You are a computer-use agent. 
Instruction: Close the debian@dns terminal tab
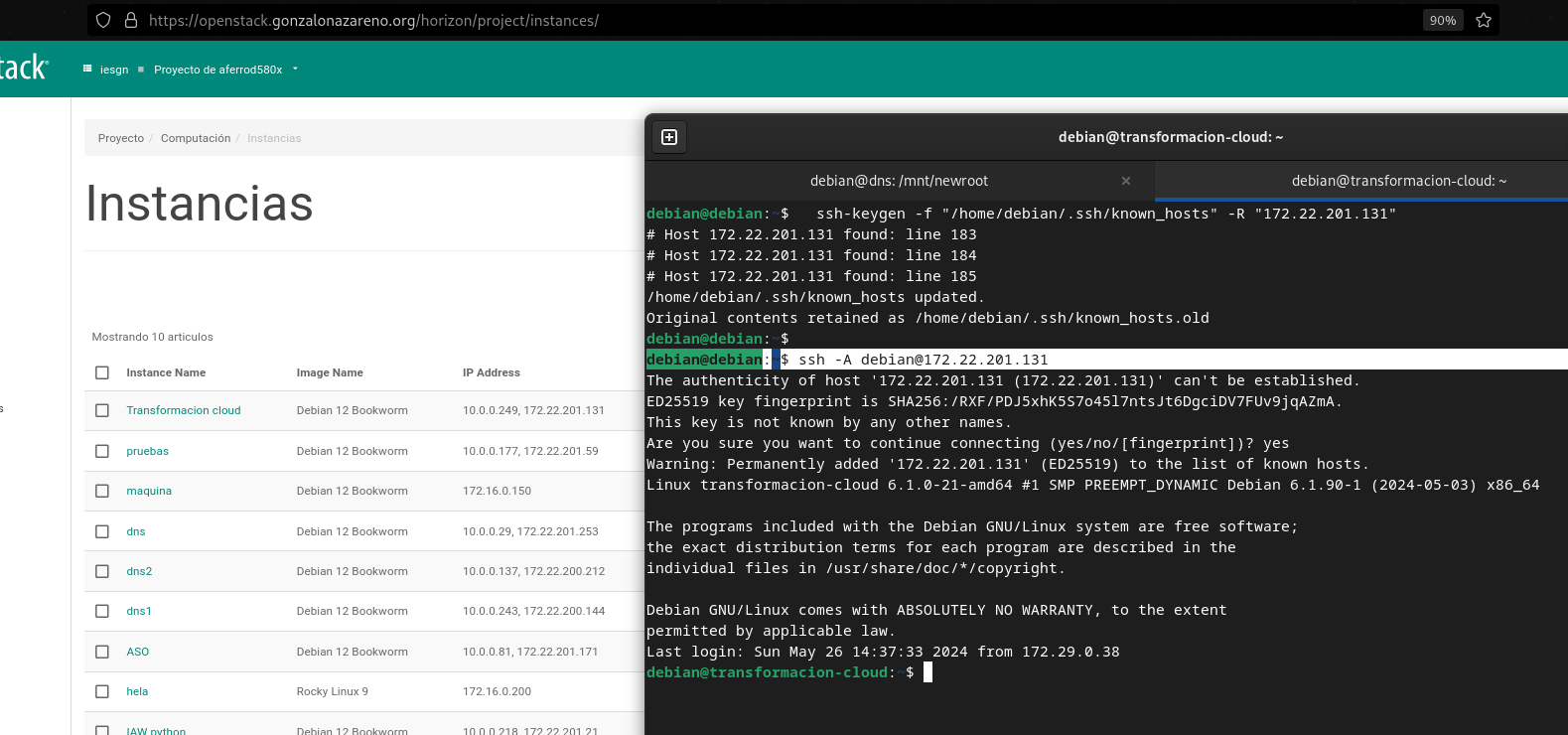coord(1126,181)
